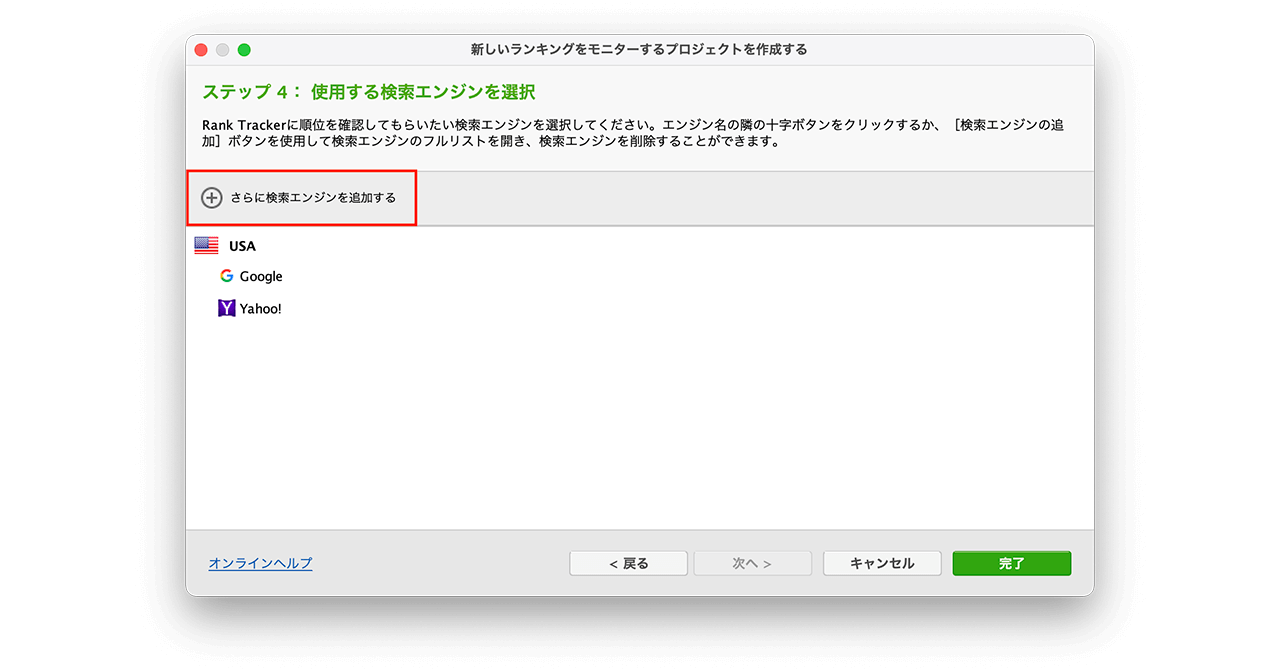This screenshot has height=670, width=1280.
Task: Finish the wizard with the green 完了 button
Action: [x=1011, y=563]
